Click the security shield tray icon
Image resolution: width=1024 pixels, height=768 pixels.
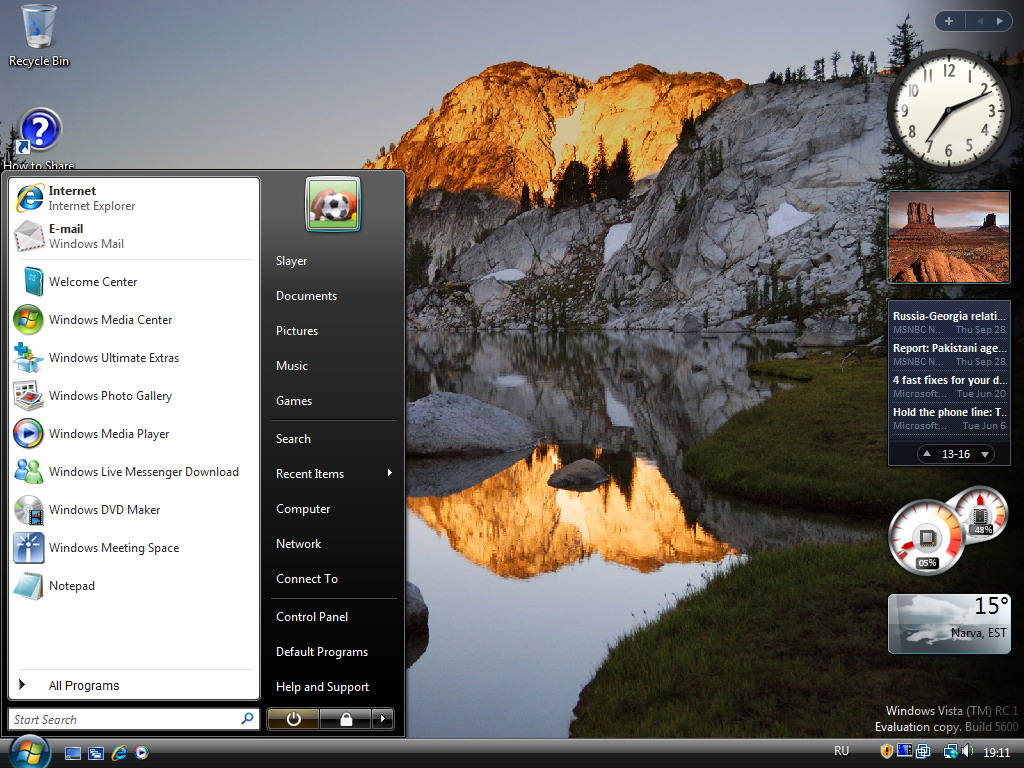pos(886,751)
